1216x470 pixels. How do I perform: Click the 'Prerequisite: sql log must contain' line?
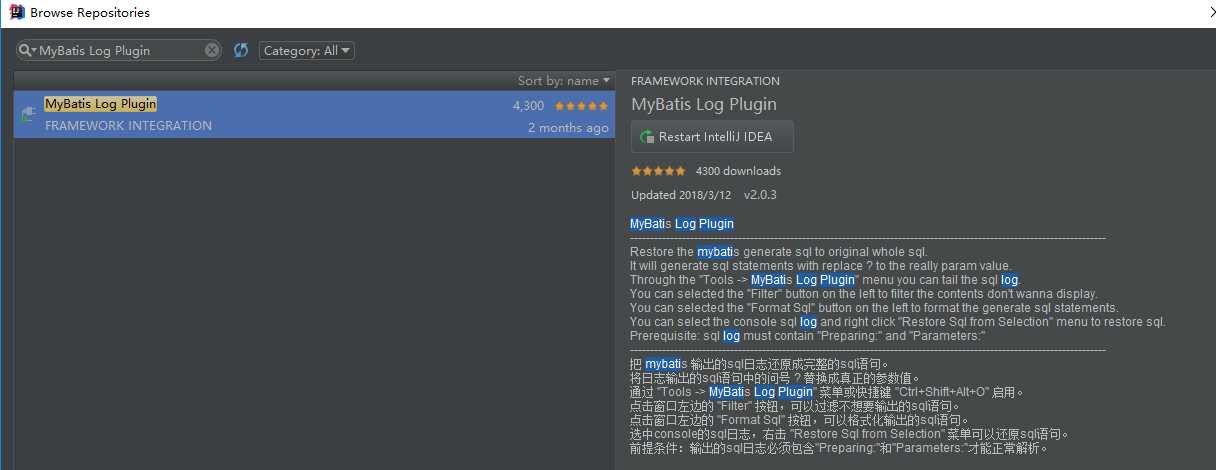click(808, 336)
